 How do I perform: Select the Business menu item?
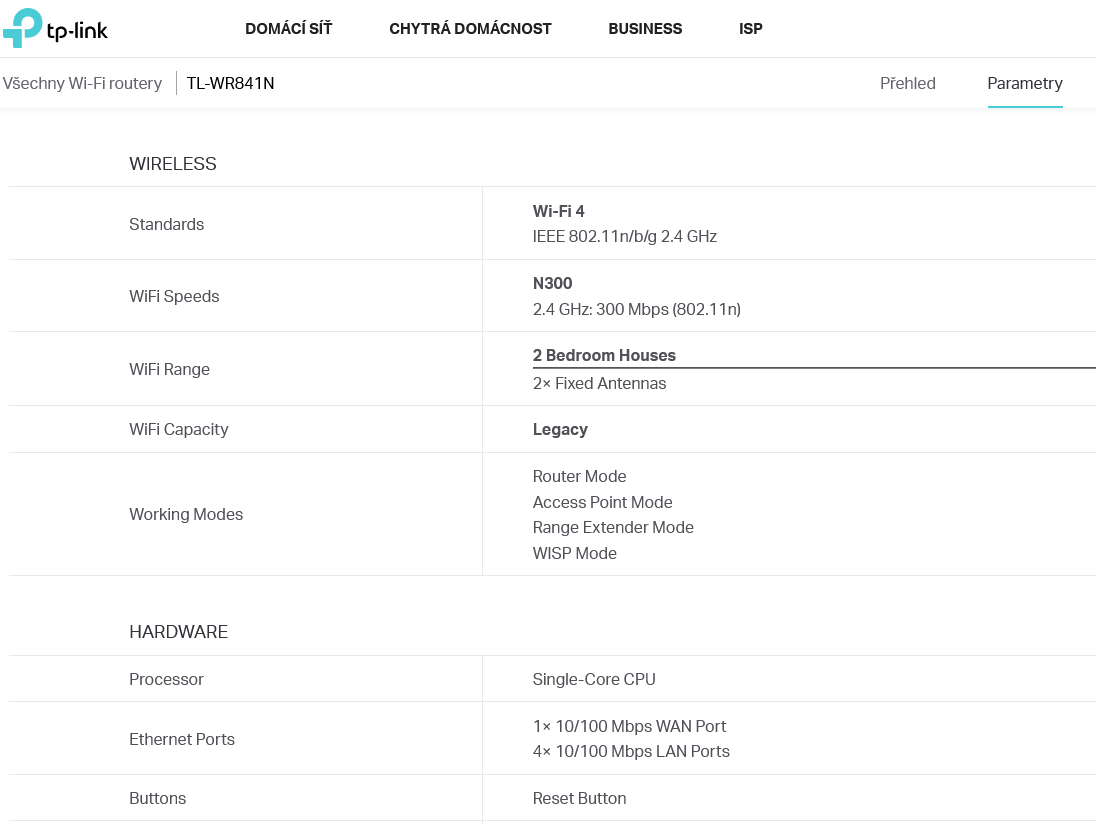coord(645,29)
